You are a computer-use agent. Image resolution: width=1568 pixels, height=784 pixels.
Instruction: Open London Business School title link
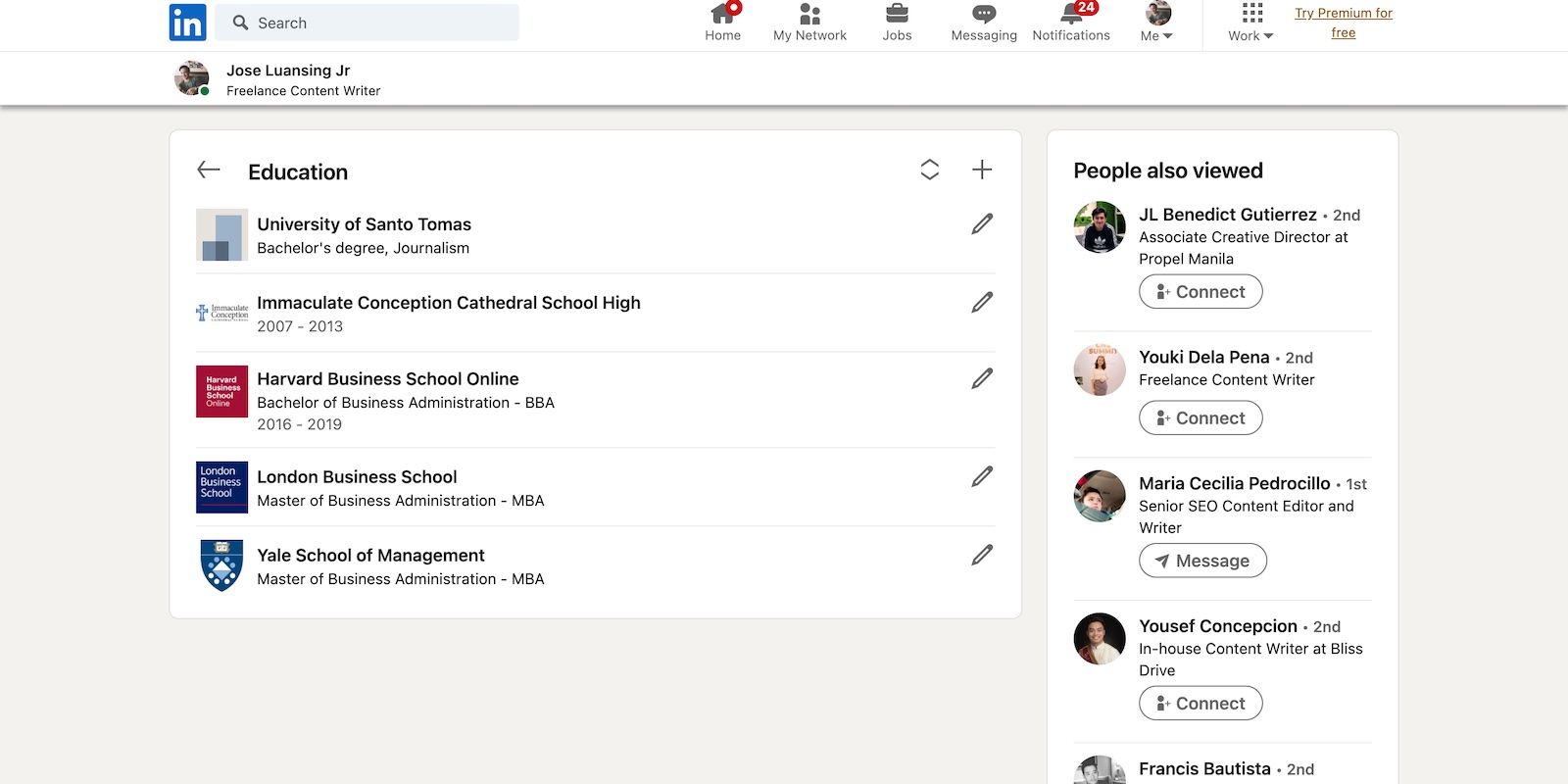357,477
